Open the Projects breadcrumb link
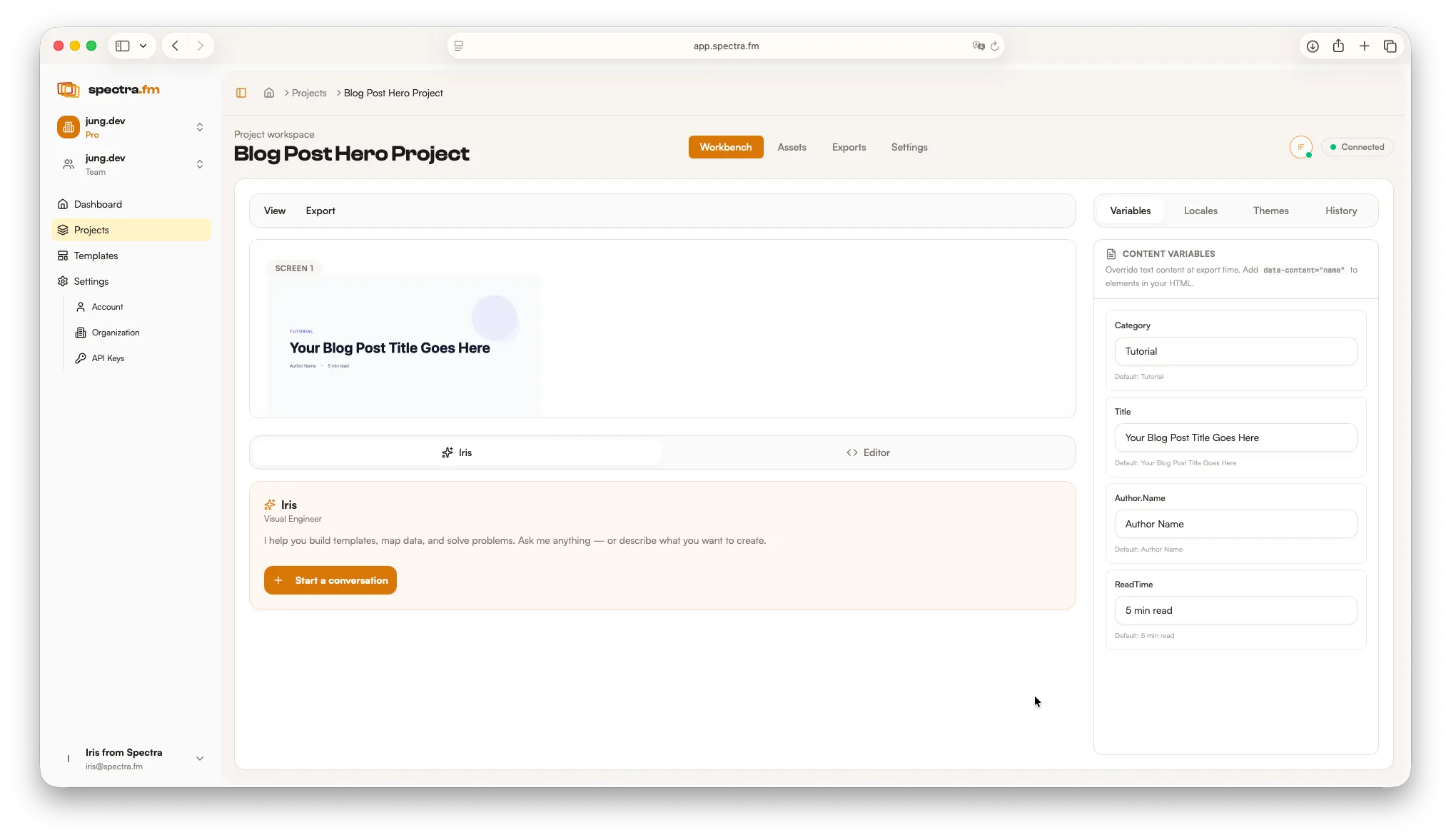Viewport: 1451px width, 840px height. [x=308, y=93]
